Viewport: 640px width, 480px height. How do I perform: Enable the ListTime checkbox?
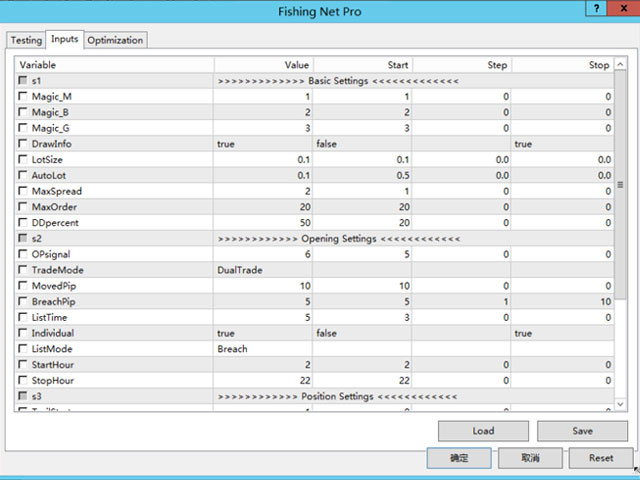[x=23, y=317]
